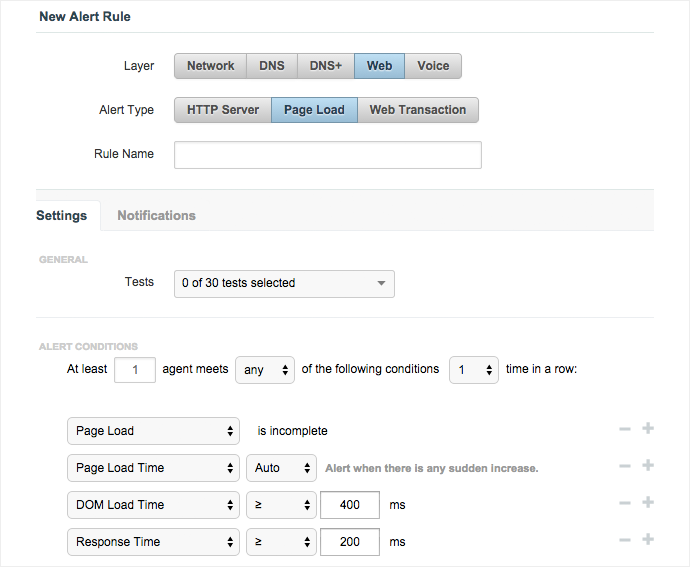Remove the DOM Load Time condition
690x567 pixels.
pyautogui.click(x=625, y=504)
